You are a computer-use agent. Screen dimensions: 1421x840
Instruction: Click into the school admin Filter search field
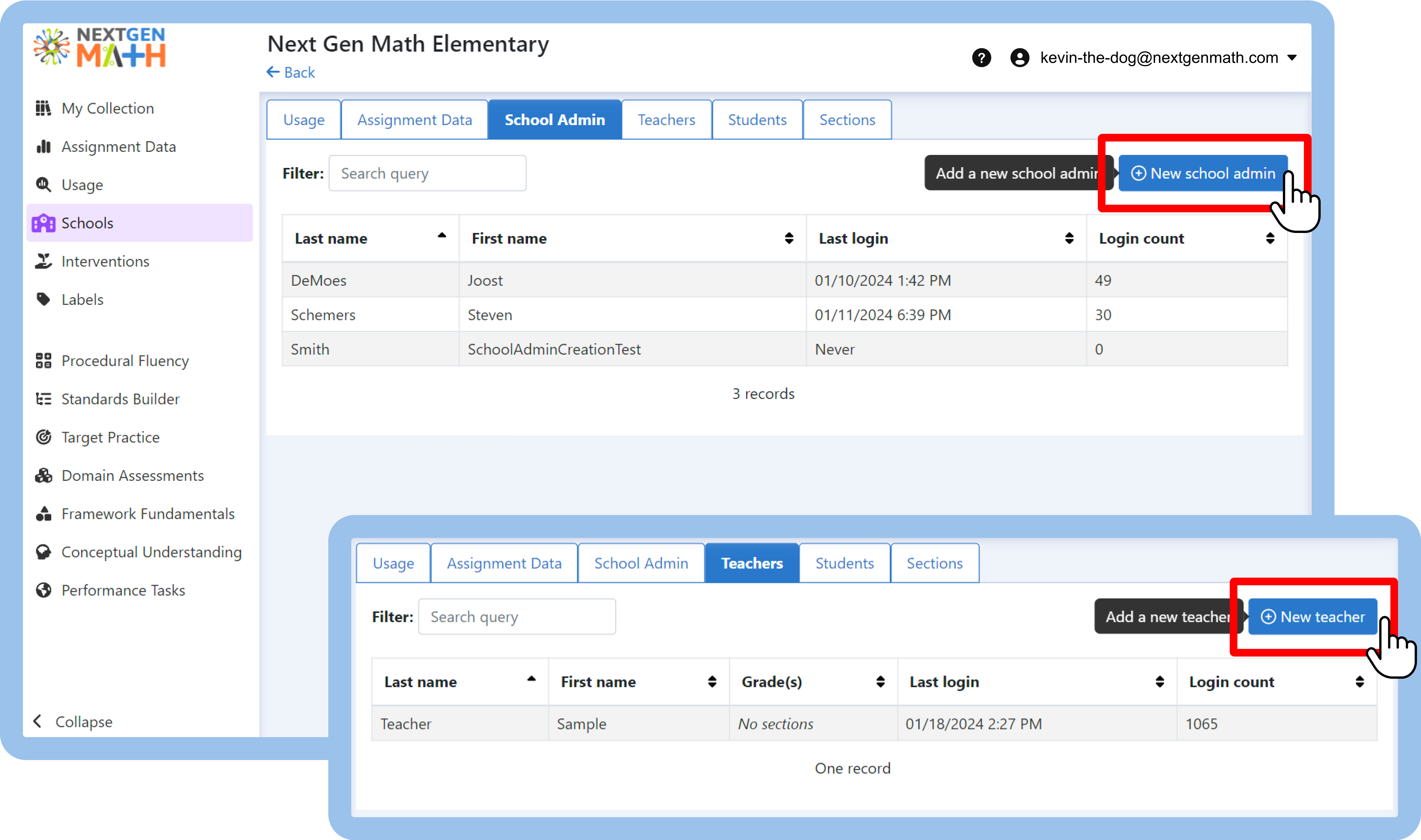point(427,173)
